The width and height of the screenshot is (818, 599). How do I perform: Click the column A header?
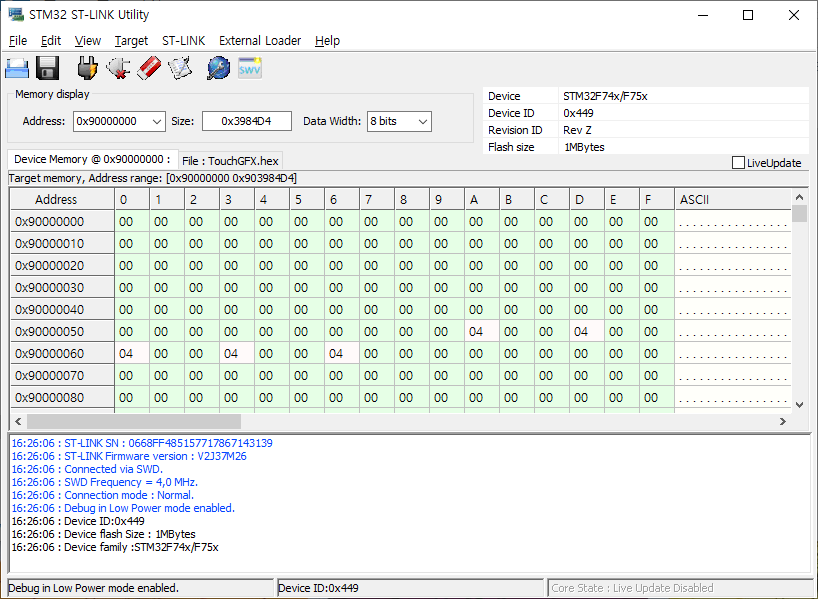482,199
